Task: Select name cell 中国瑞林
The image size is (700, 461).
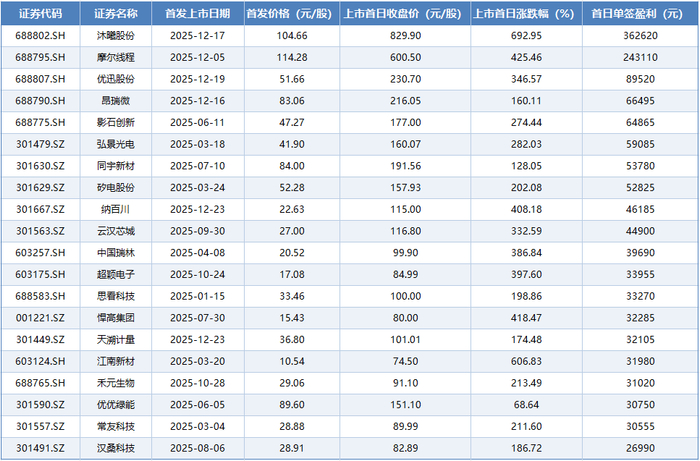Action: coord(116,253)
